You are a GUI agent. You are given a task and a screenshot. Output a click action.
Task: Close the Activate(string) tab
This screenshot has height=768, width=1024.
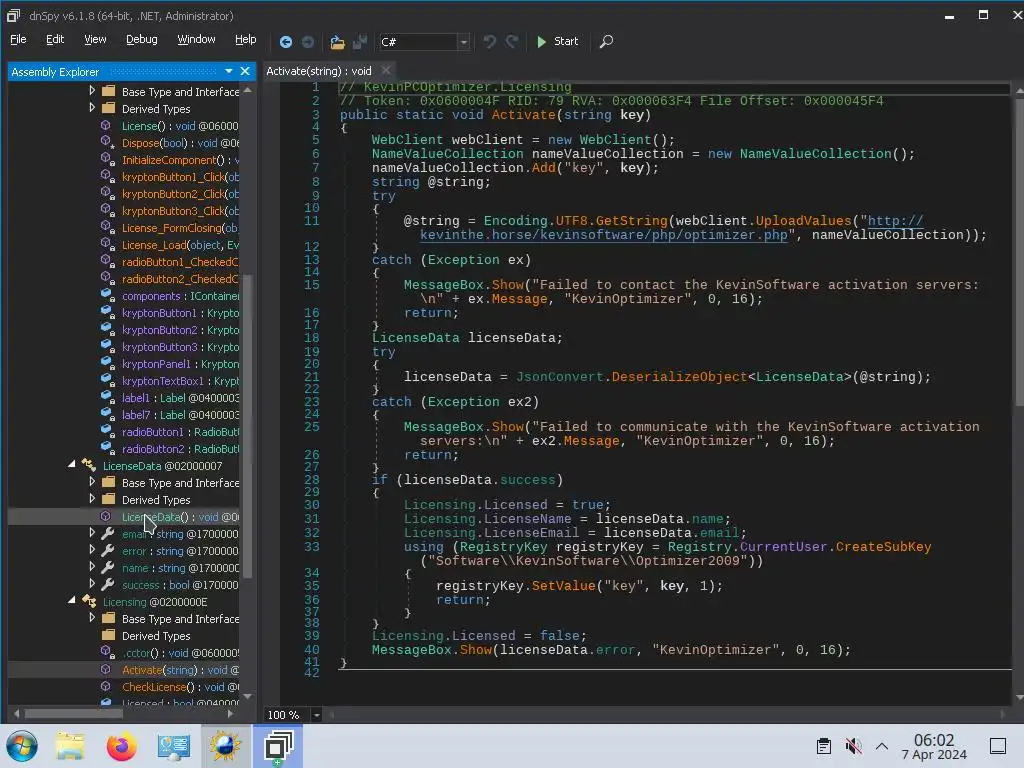pyautogui.click(x=386, y=71)
